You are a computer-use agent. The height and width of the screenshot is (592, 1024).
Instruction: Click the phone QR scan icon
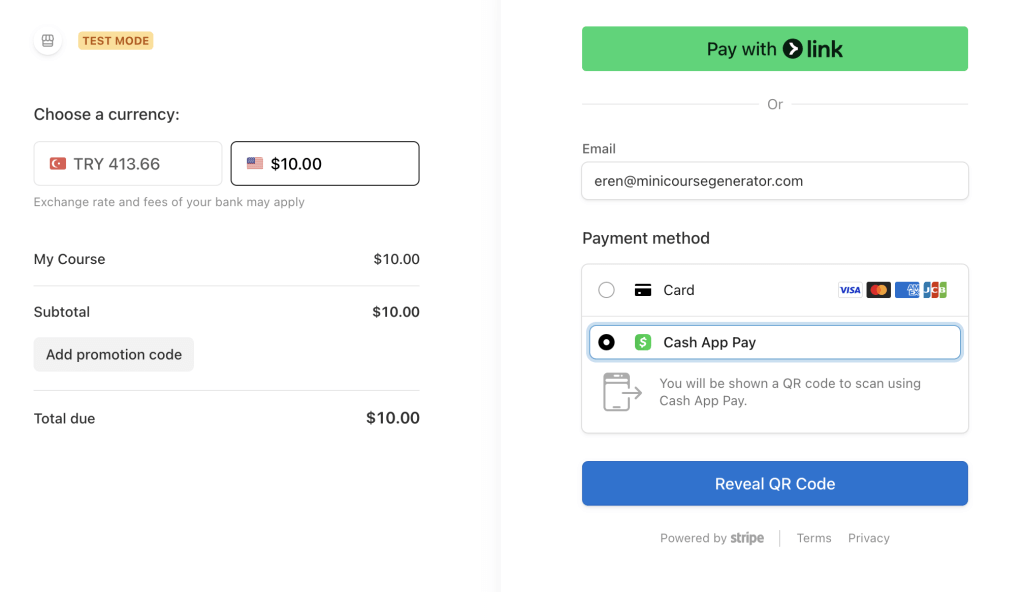(x=622, y=392)
